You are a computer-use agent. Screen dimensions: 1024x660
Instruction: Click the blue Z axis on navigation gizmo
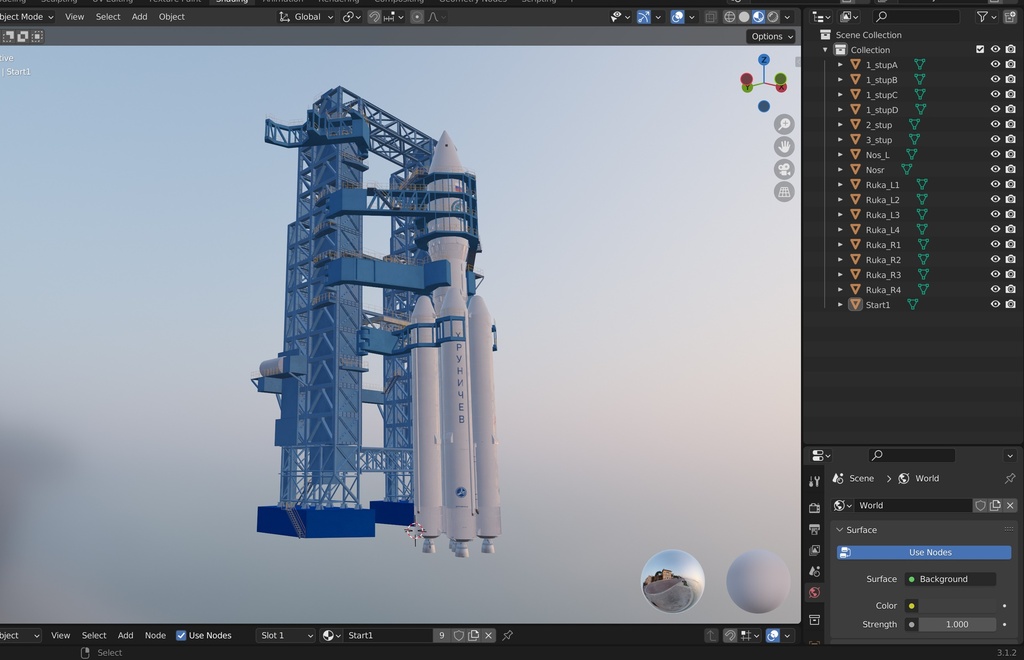pyautogui.click(x=763, y=60)
